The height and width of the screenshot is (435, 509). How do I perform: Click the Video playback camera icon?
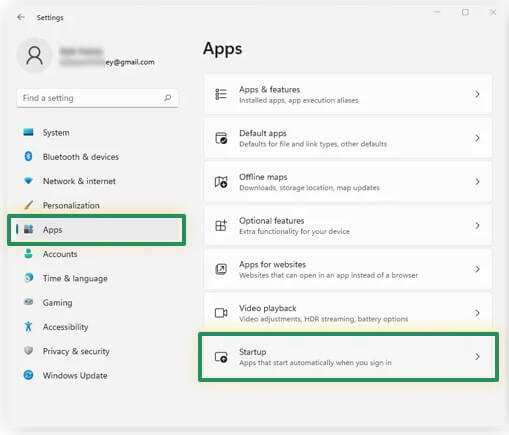tap(221, 313)
